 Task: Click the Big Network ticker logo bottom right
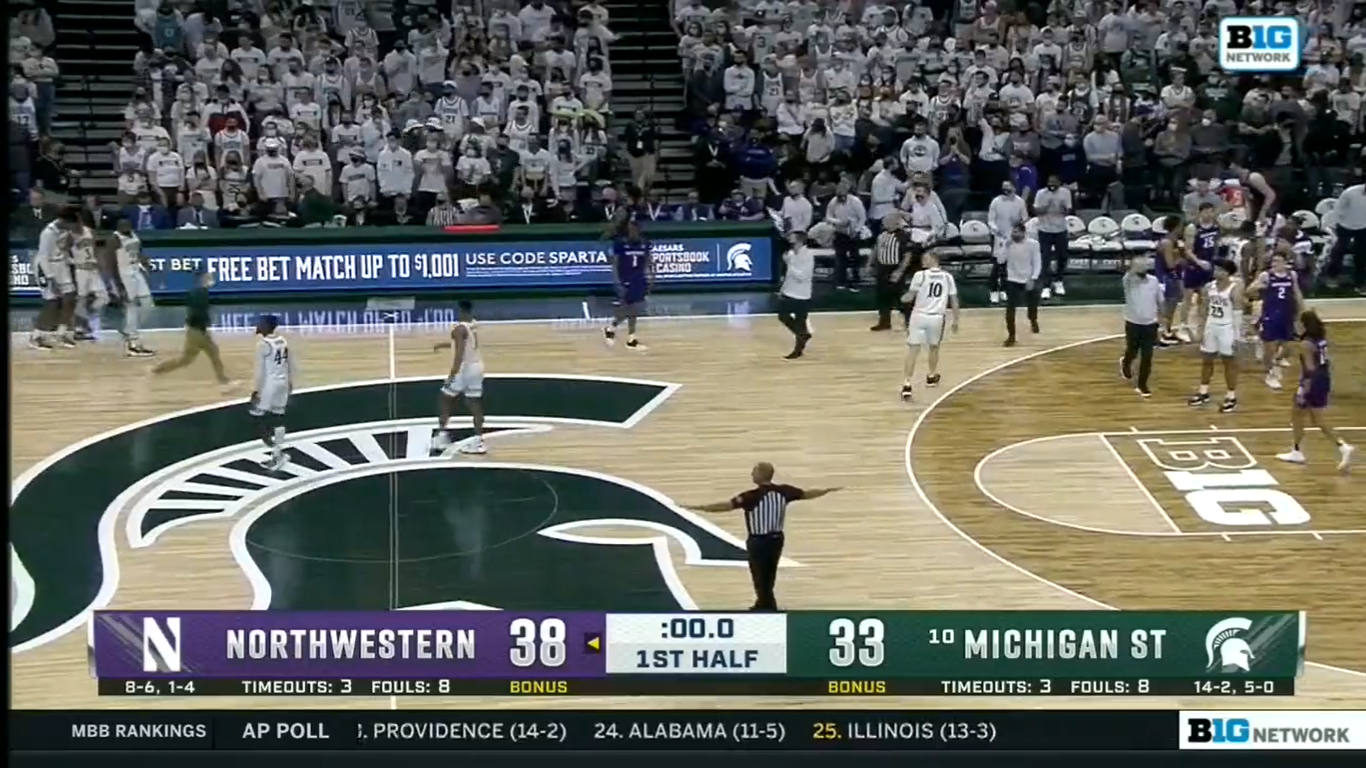click(1271, 732)
